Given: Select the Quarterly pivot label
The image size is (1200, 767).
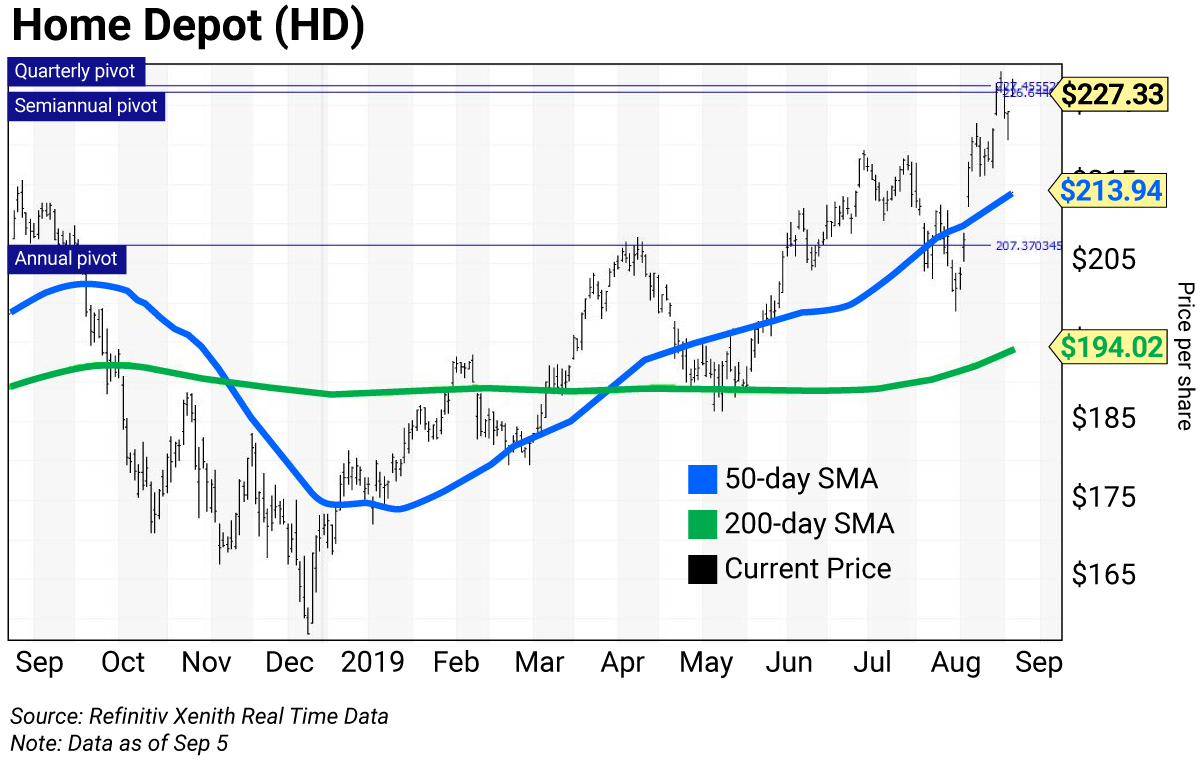Looking at the screenshot, I should [x=77, y=72].
